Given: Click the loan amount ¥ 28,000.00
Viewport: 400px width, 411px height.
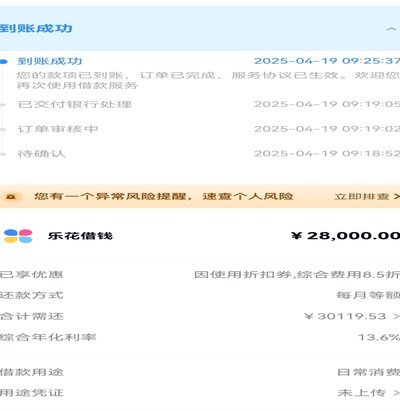Looking at the screenshot, I should coord(346,236).
